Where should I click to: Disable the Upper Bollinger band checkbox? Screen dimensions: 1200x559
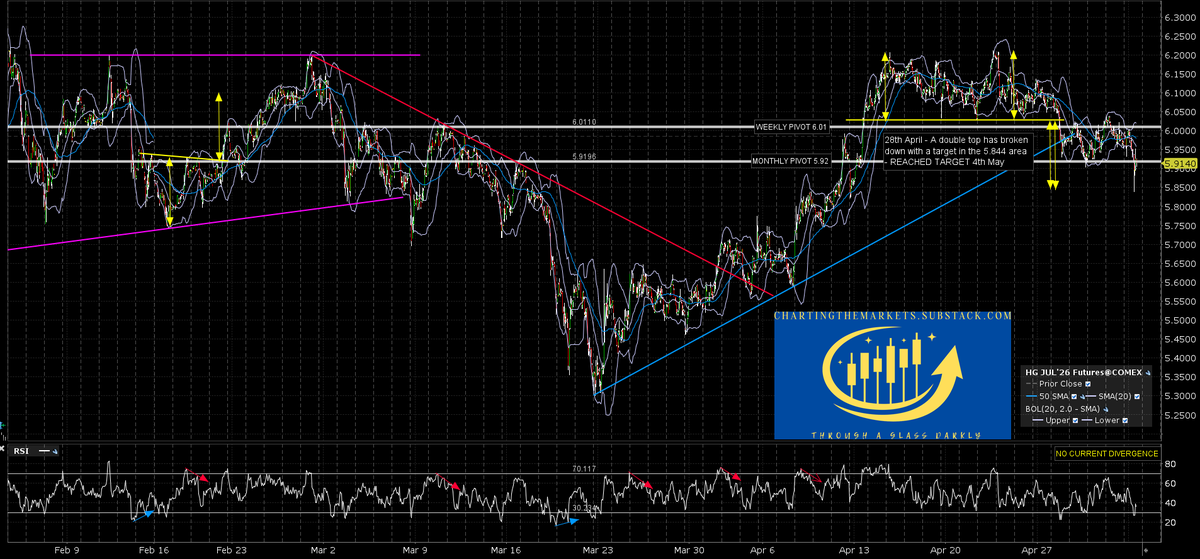click(1075, 420)
